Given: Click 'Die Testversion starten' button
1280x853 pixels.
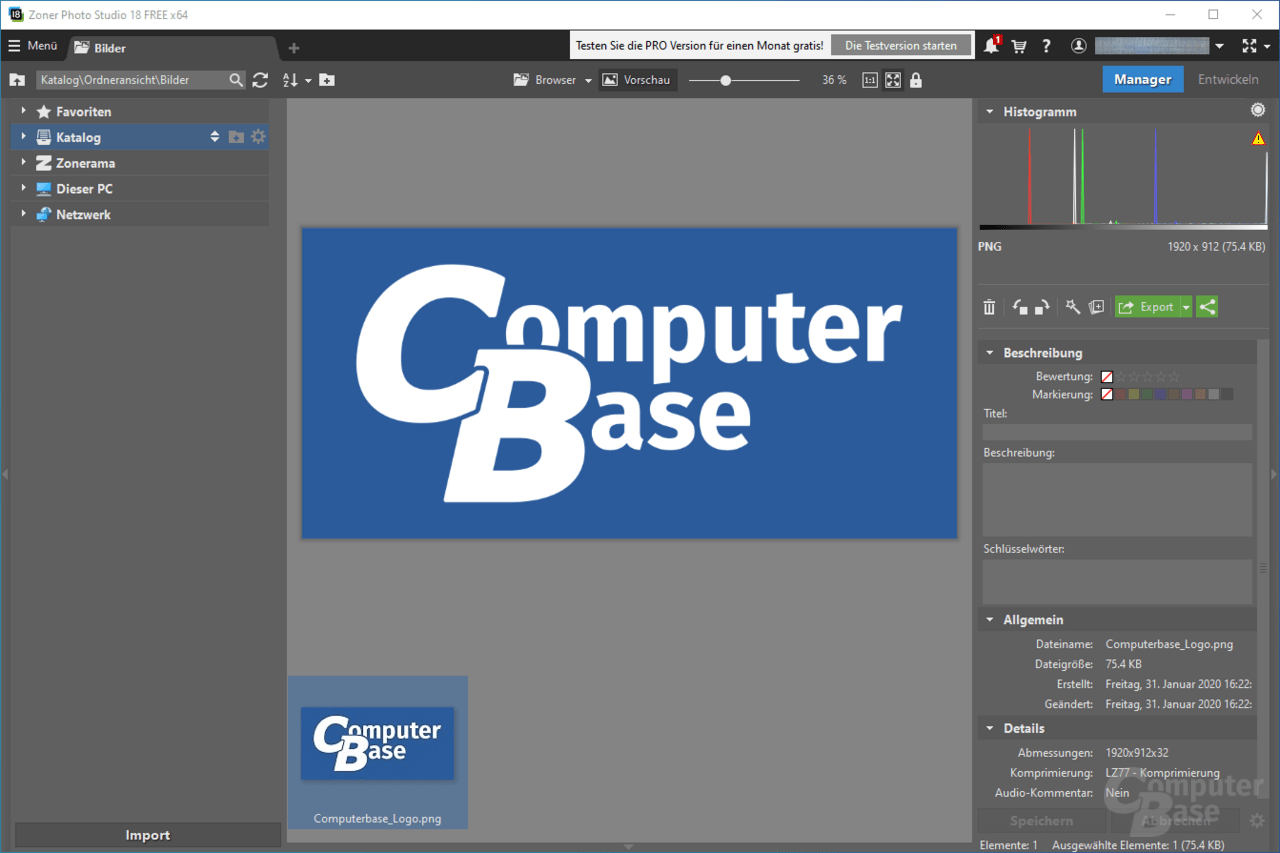Looking at the screenshot, I should point(901,45).
